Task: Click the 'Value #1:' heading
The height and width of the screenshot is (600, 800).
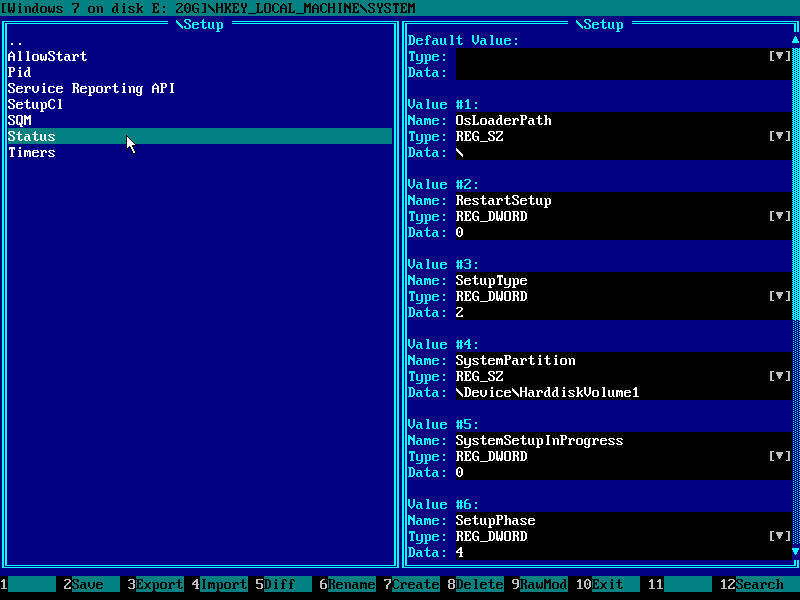Action: (x=443, y=104)
